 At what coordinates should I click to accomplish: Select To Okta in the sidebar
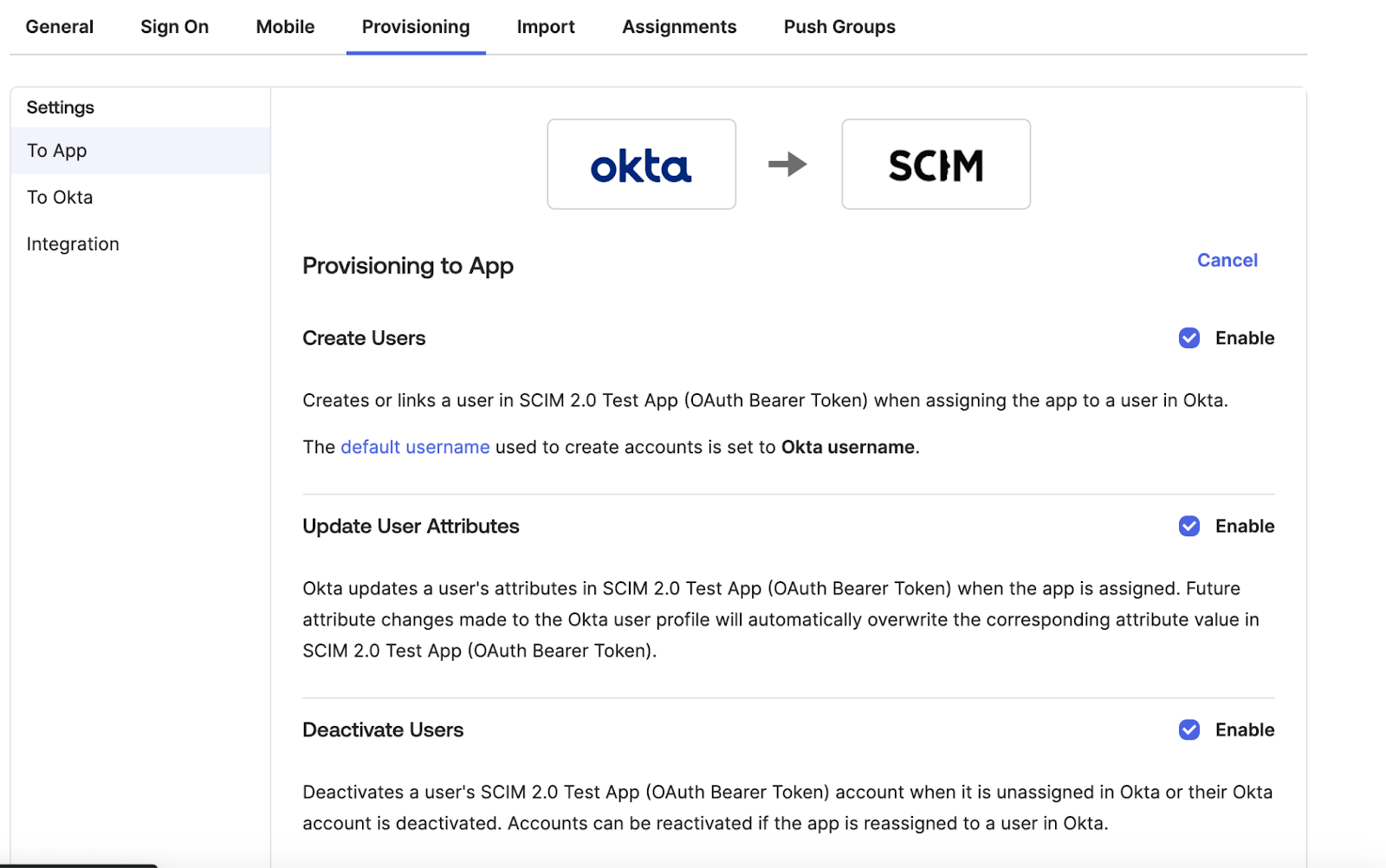click(60, 197)
